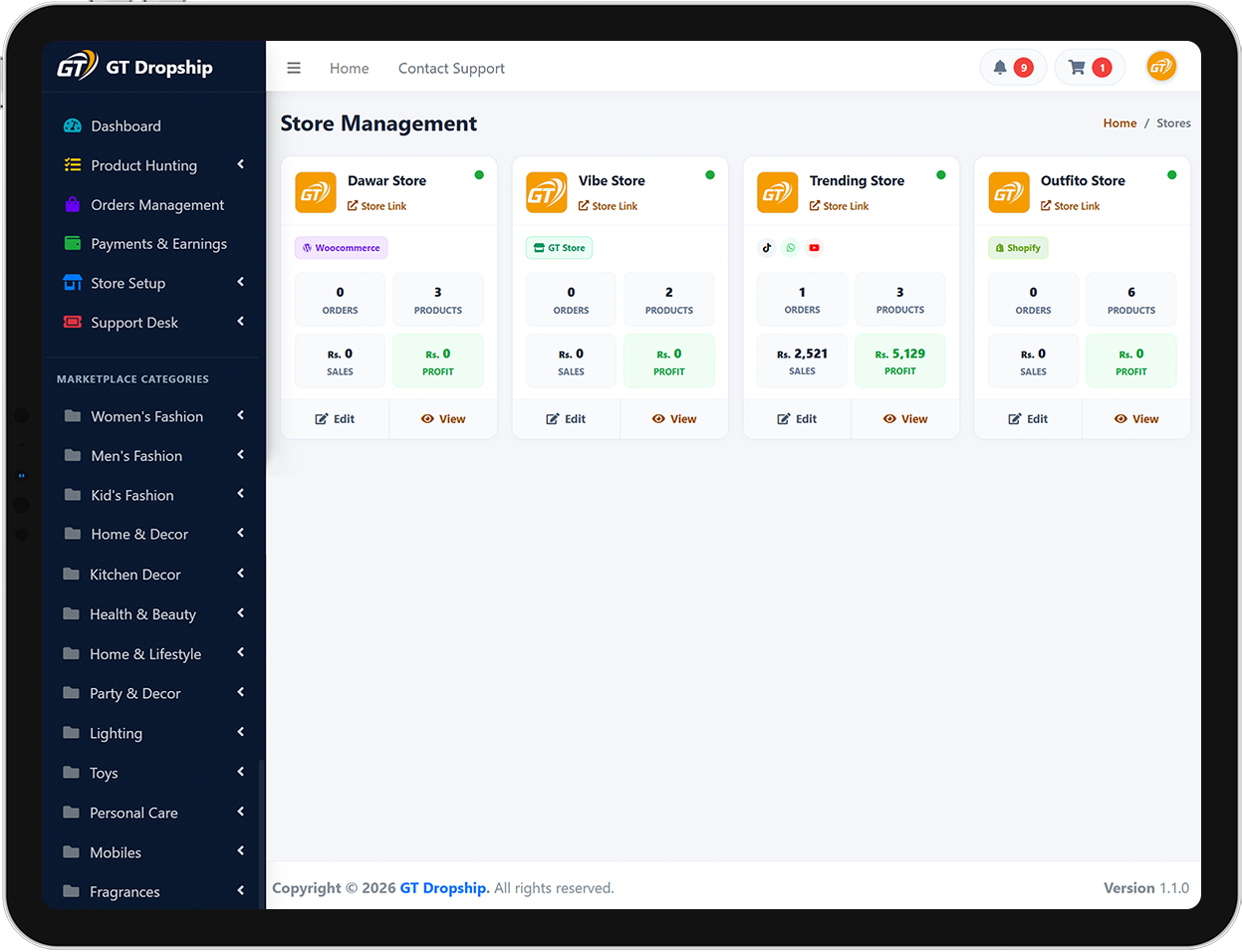The width and height of the screenshot is (1242, 952).
Task: Click the Orders Management bag icon
Action: [x=73, y=205]
